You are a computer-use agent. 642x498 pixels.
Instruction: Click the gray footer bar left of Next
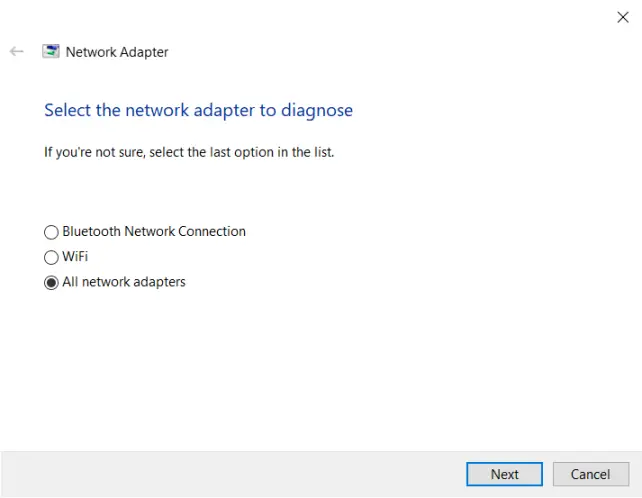(230, 474)
